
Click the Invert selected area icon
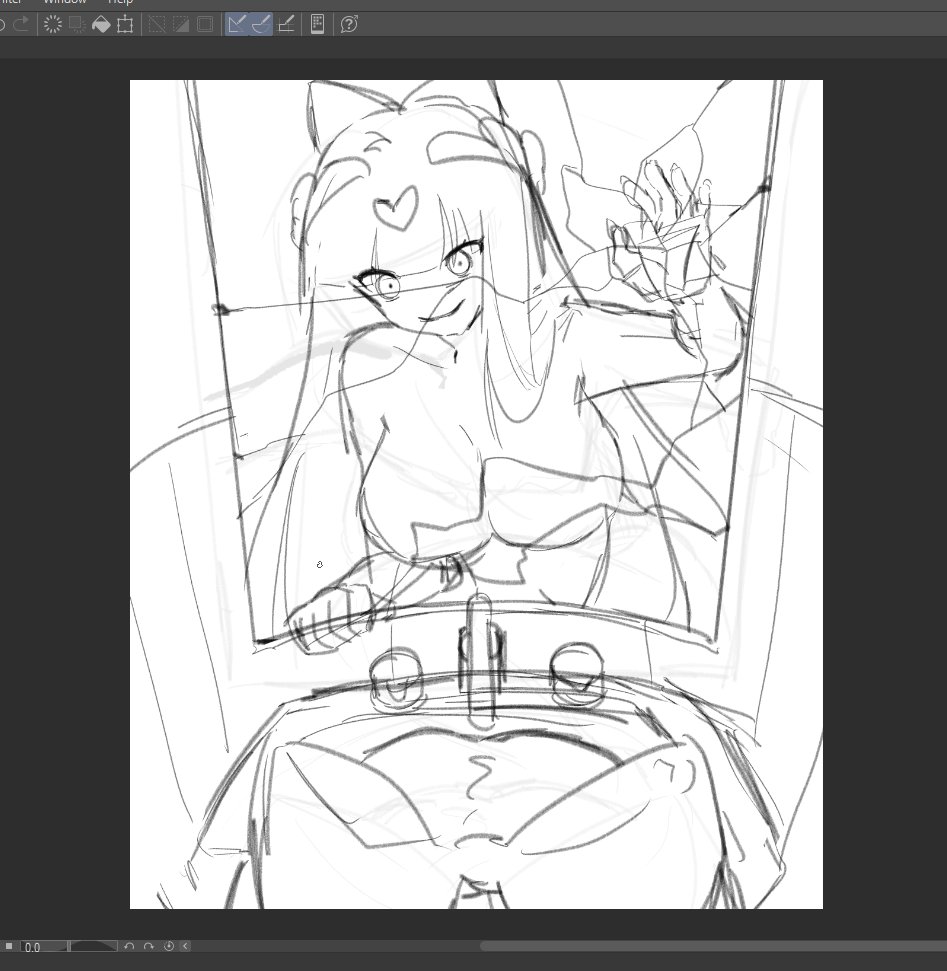pyautogui.click(x=181, y=24)
